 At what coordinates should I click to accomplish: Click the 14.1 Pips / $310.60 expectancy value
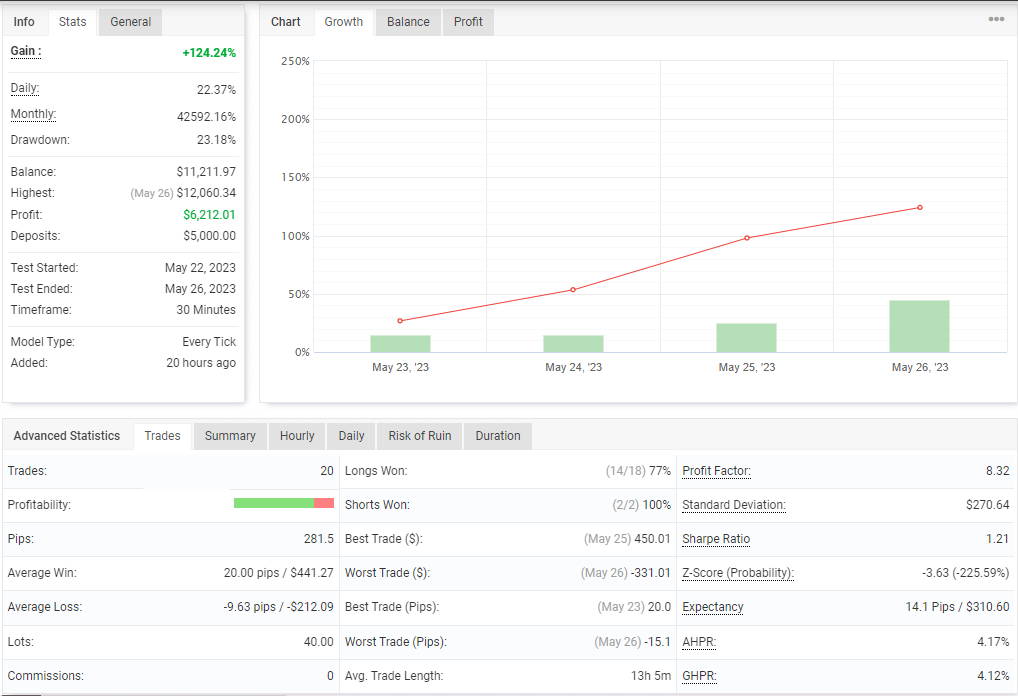pyautogui.click(x=958, y=606)
